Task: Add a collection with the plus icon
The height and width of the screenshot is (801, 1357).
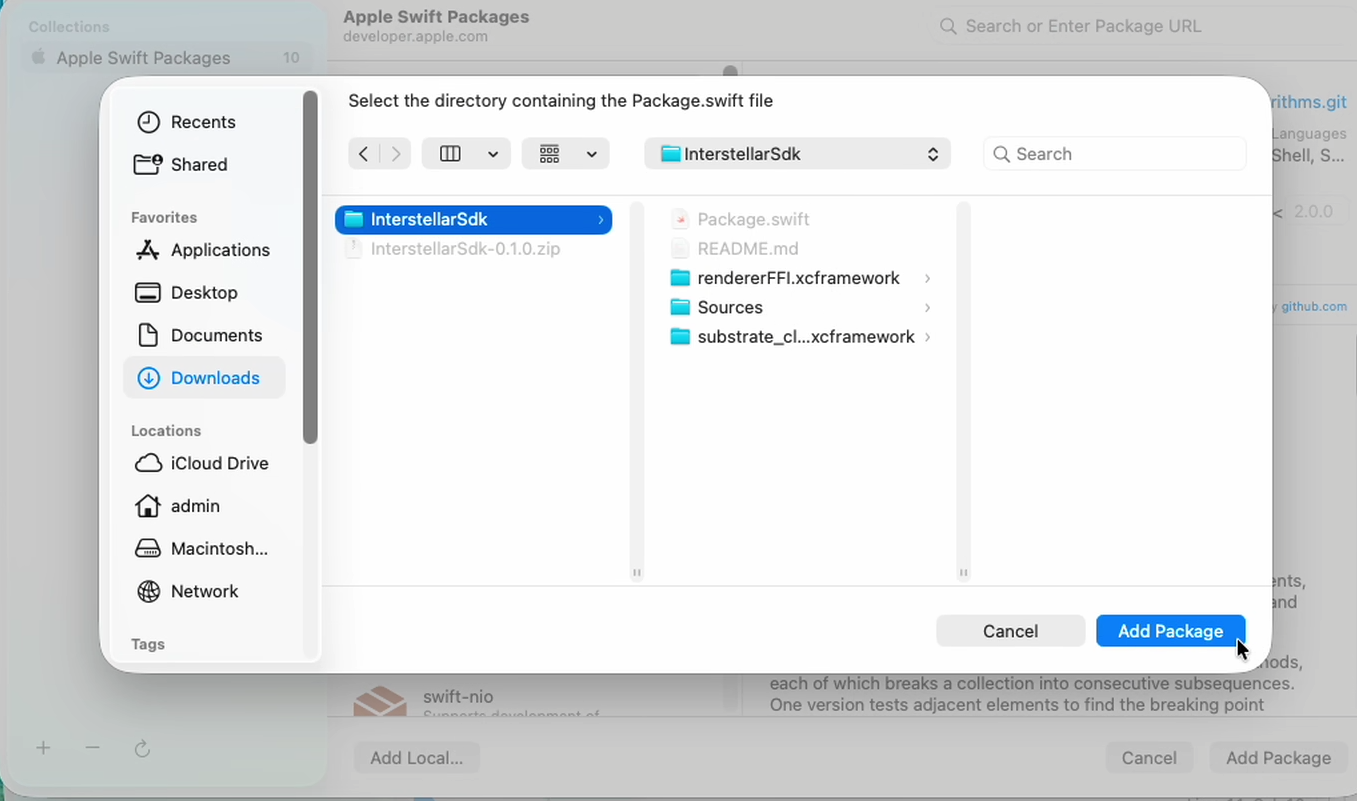Action: click(x=43, y=748)
